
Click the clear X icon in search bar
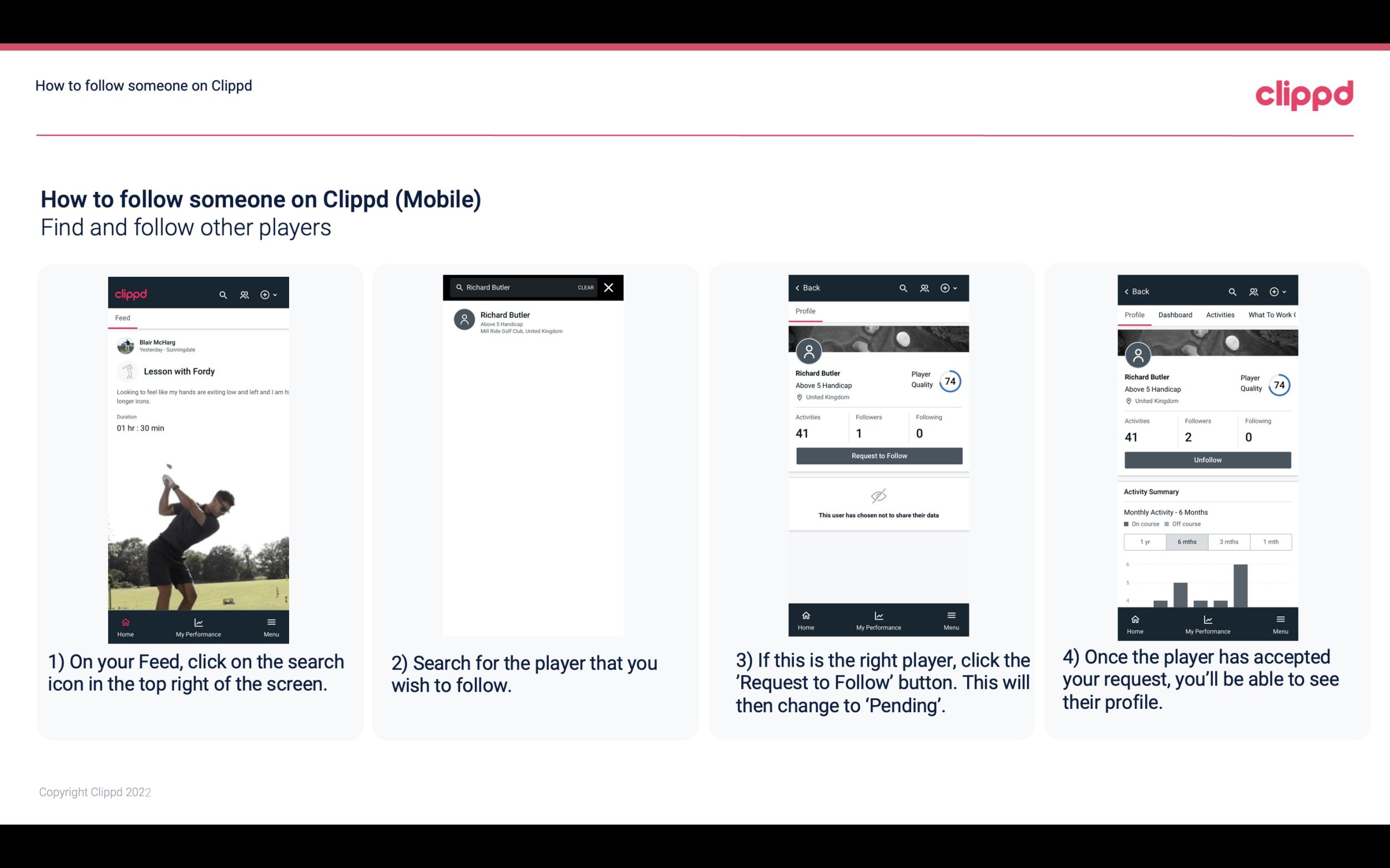(608, 288)
